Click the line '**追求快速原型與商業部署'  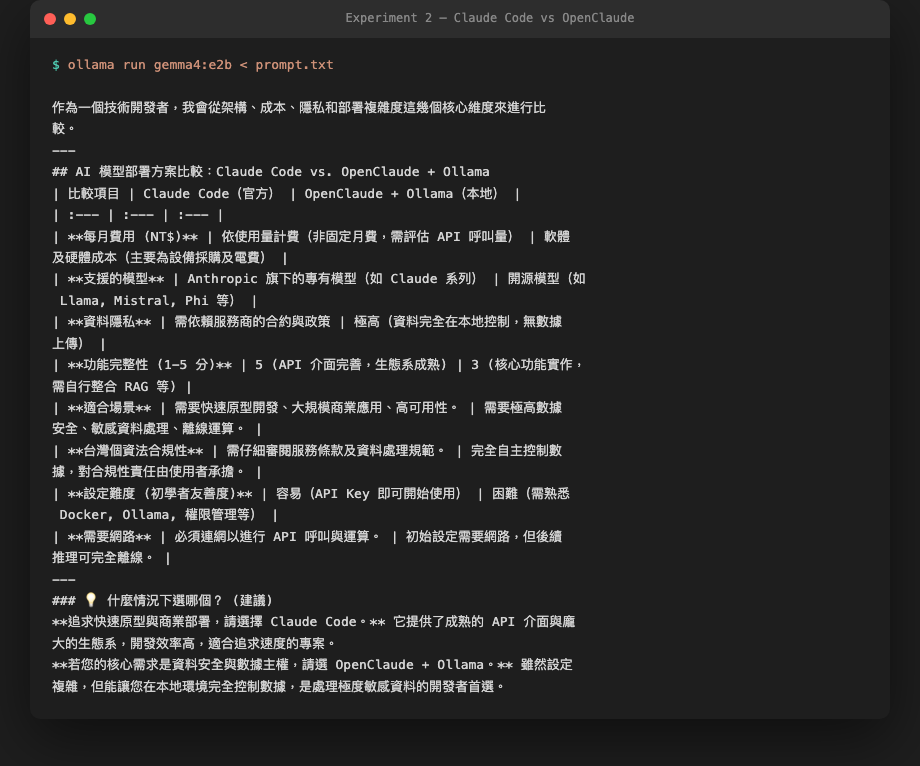[313, 622]
